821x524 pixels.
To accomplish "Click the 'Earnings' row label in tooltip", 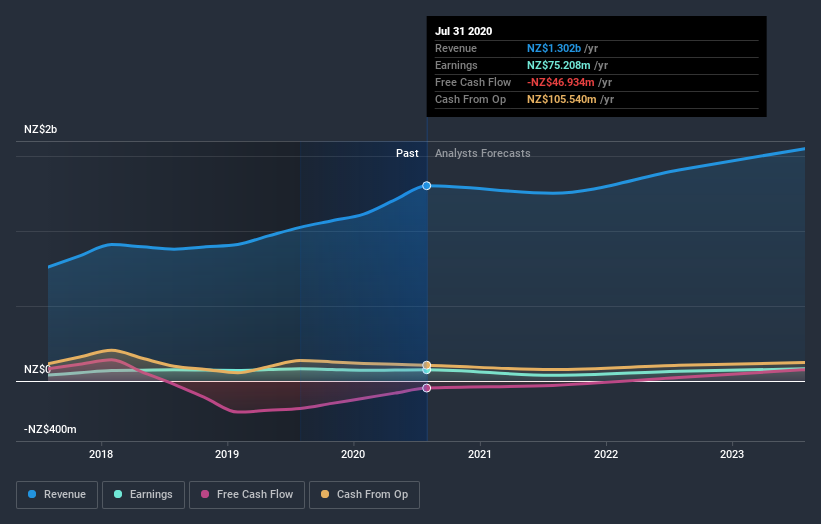I will coord(456,65).
